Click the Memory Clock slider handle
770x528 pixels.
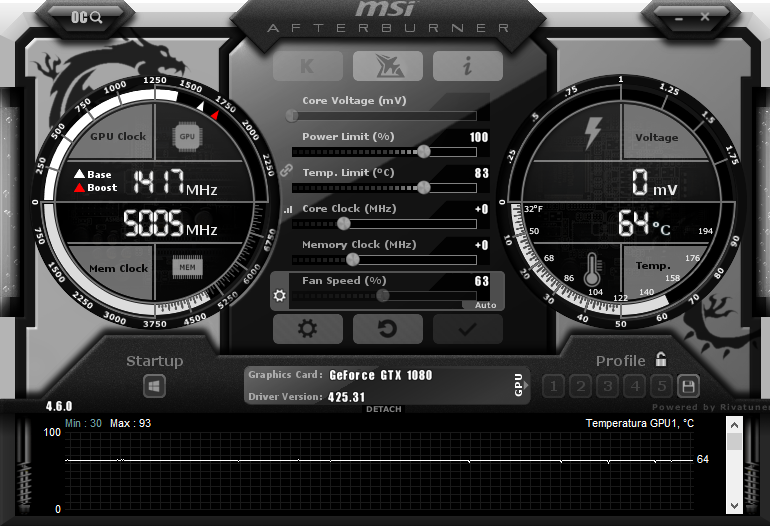click(x=353, y=259)
